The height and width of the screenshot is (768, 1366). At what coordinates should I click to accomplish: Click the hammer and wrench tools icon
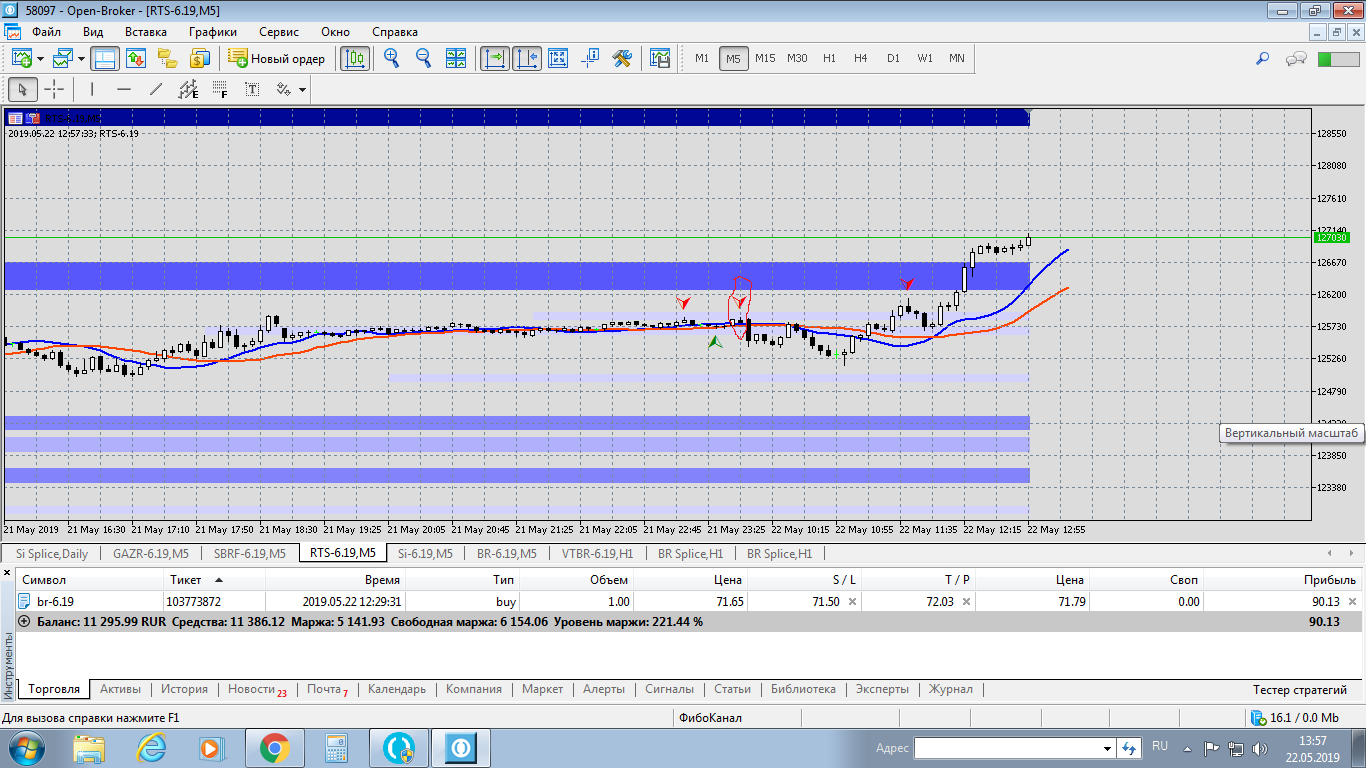(x=622, y=58)
